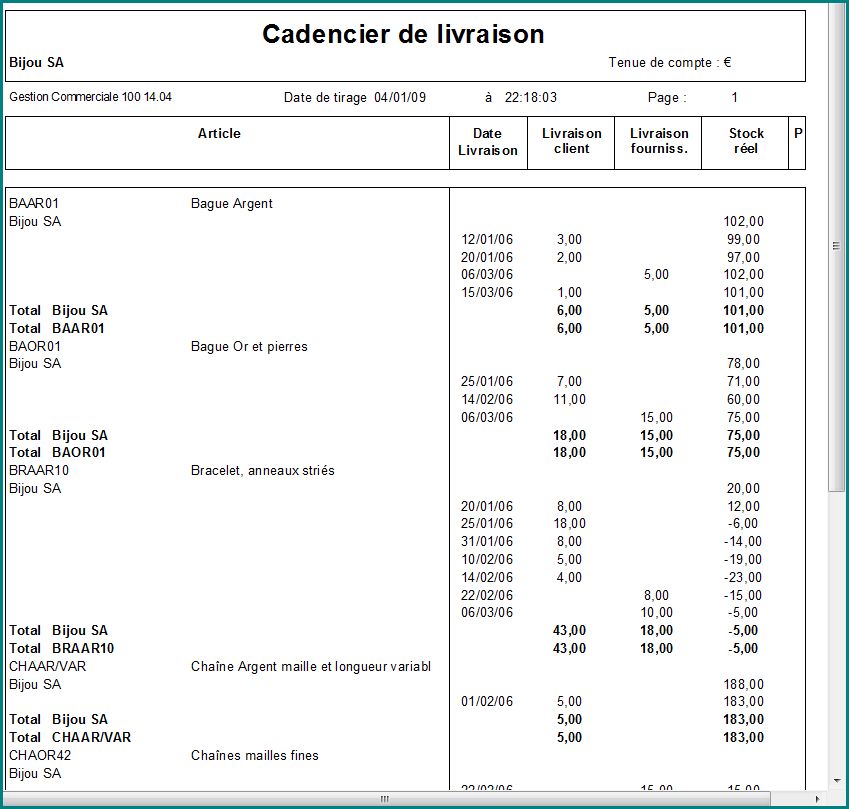Viewport: 849px width, 809px height.
Task: Click the 'Date Livraison' column header
Action: coord(488,142)
